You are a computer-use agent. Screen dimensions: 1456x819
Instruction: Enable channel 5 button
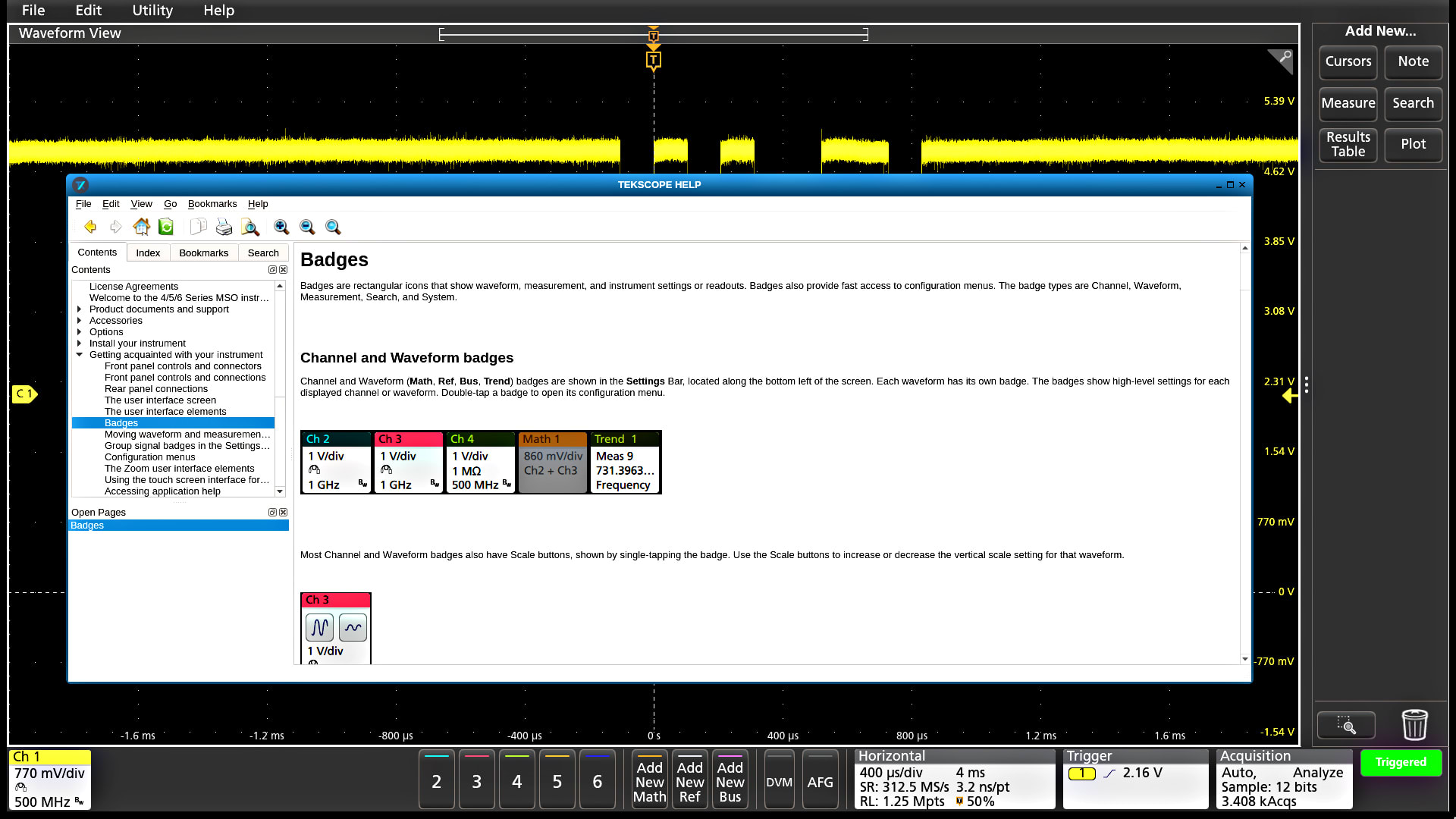(557, 780)
